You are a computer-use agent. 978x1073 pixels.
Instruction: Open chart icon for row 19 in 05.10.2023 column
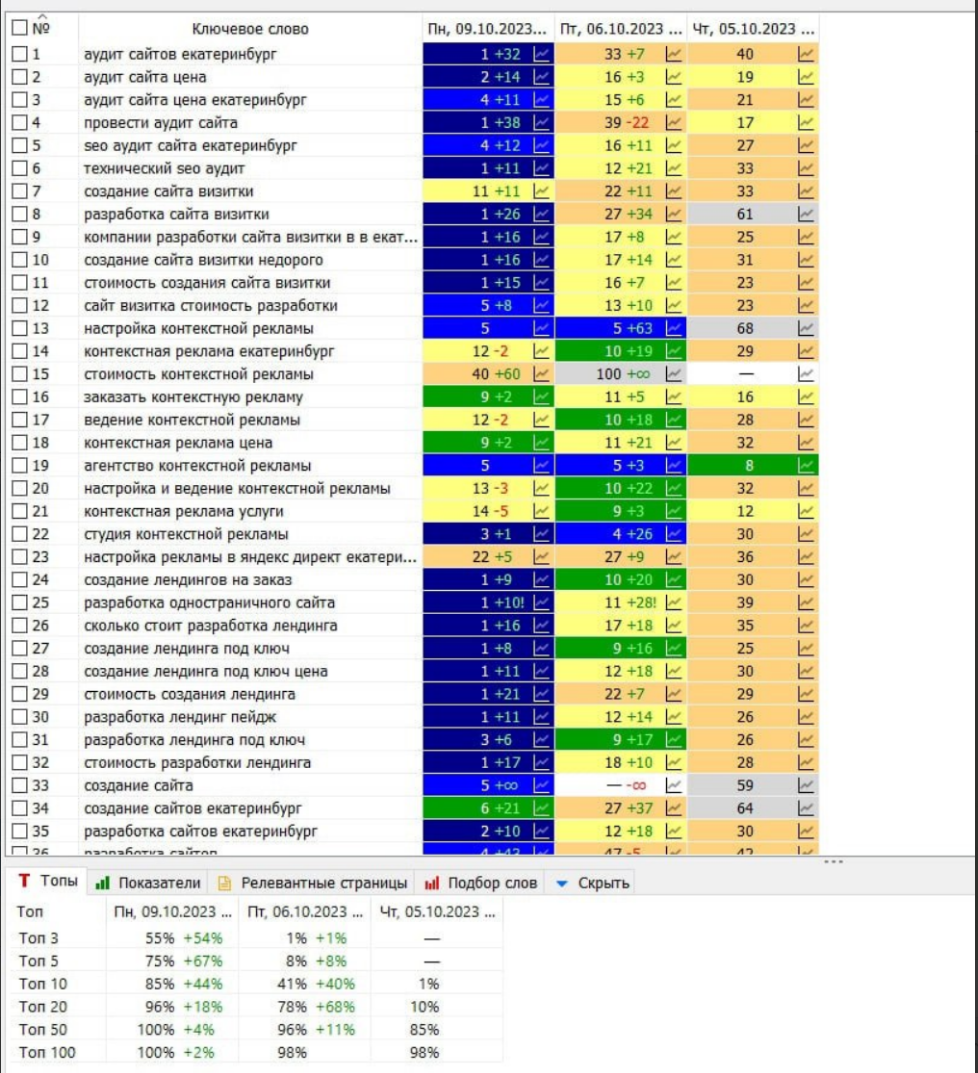tap(805, 465)
